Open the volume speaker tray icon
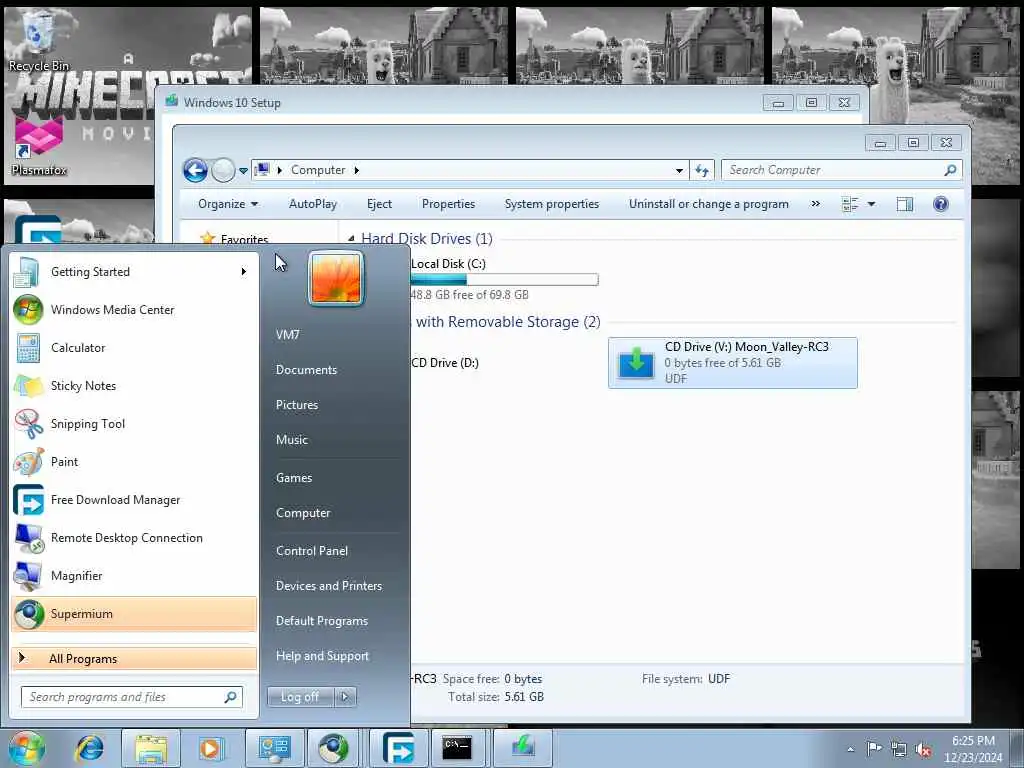This screenshot has height=768, width=1024. point(923,750)
